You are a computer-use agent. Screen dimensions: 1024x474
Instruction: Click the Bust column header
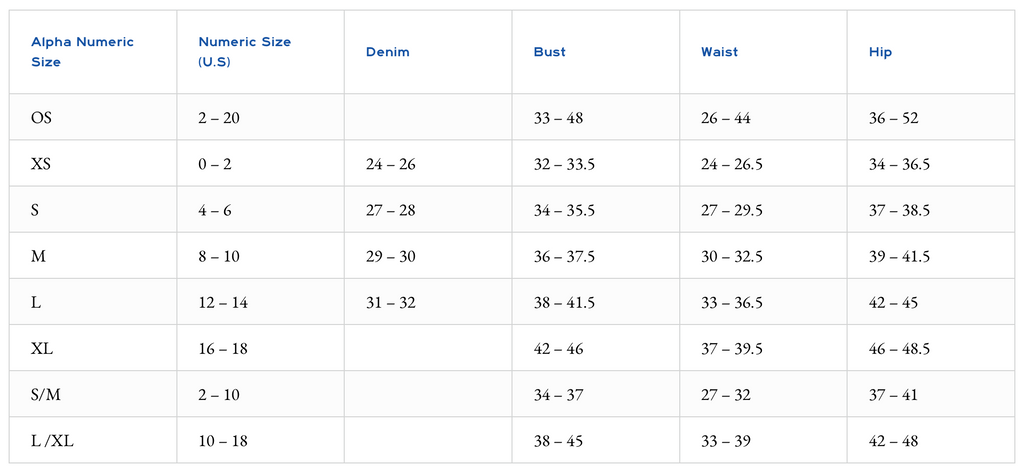point(550,52)
